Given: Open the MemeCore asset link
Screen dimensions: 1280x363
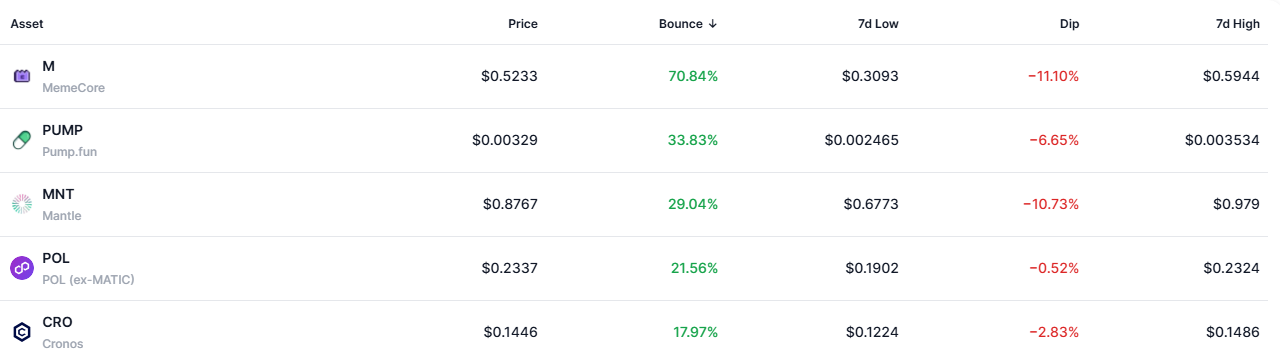Looking at the screenshot, I should point(73,87).
